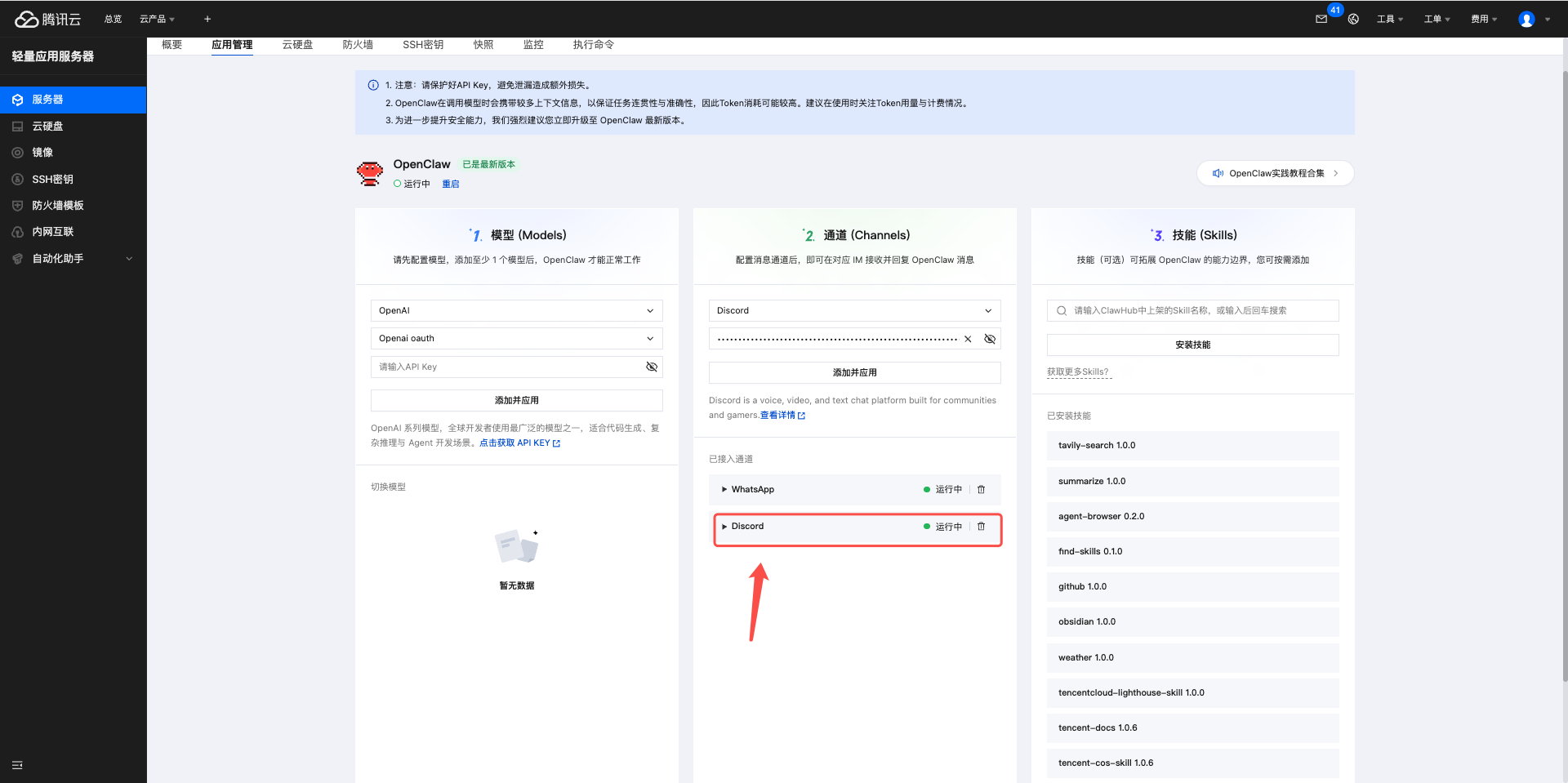
Task: Delete the Discord channel with trash icon
Action: tap(981, 527)
